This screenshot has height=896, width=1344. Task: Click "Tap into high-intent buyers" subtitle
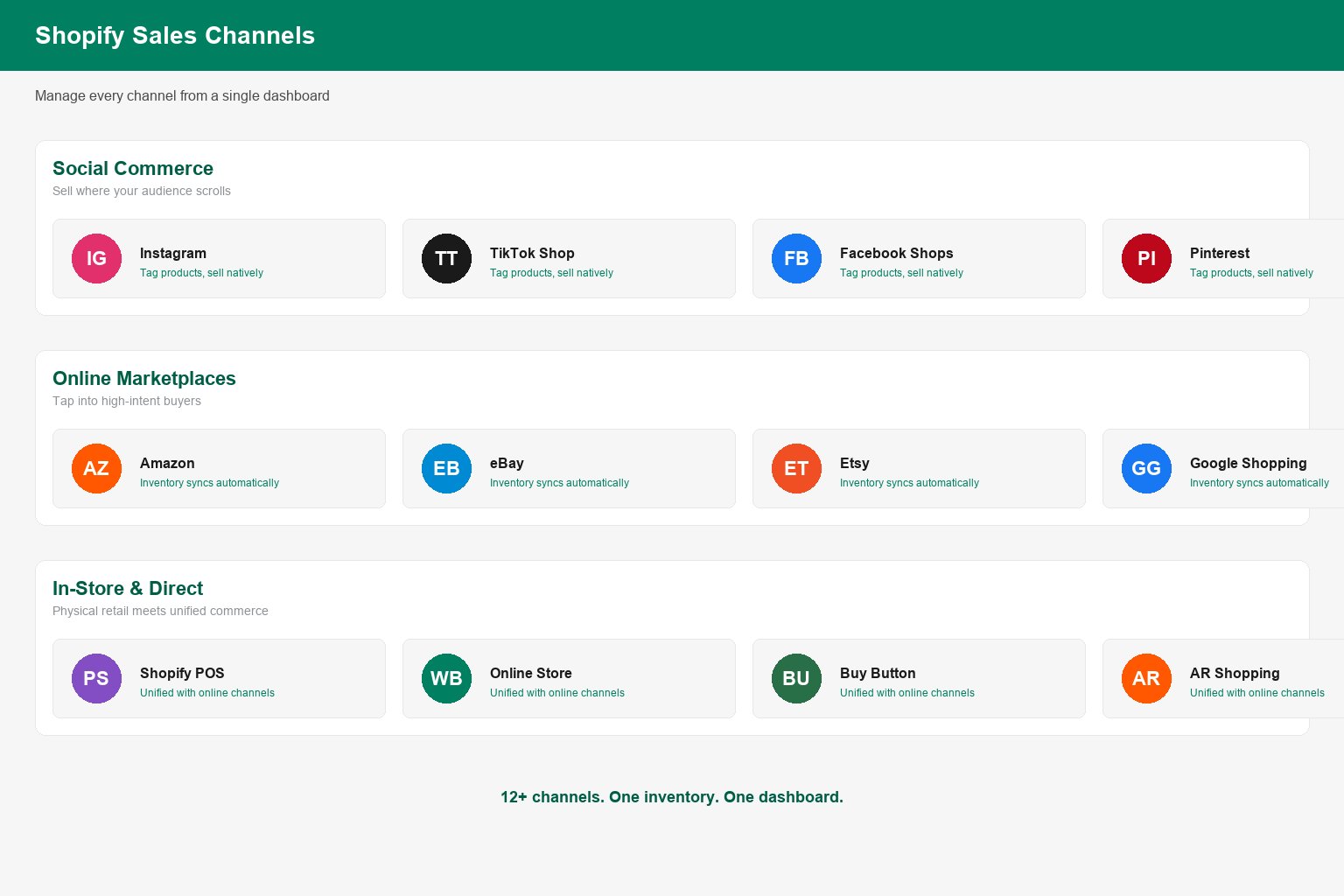coord(127,401)
